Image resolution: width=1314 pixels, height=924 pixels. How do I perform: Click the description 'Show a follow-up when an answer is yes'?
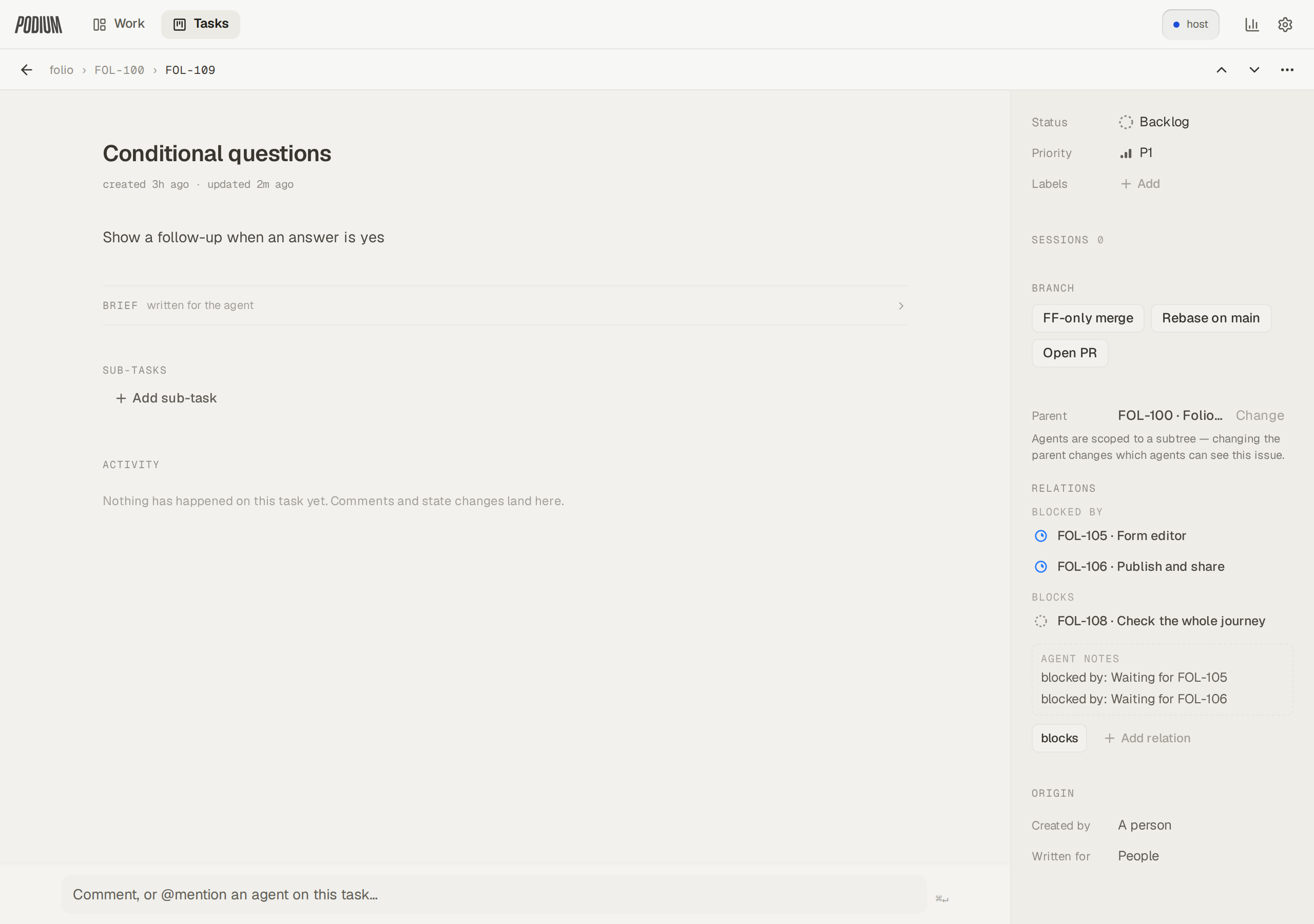pos(243,237)
